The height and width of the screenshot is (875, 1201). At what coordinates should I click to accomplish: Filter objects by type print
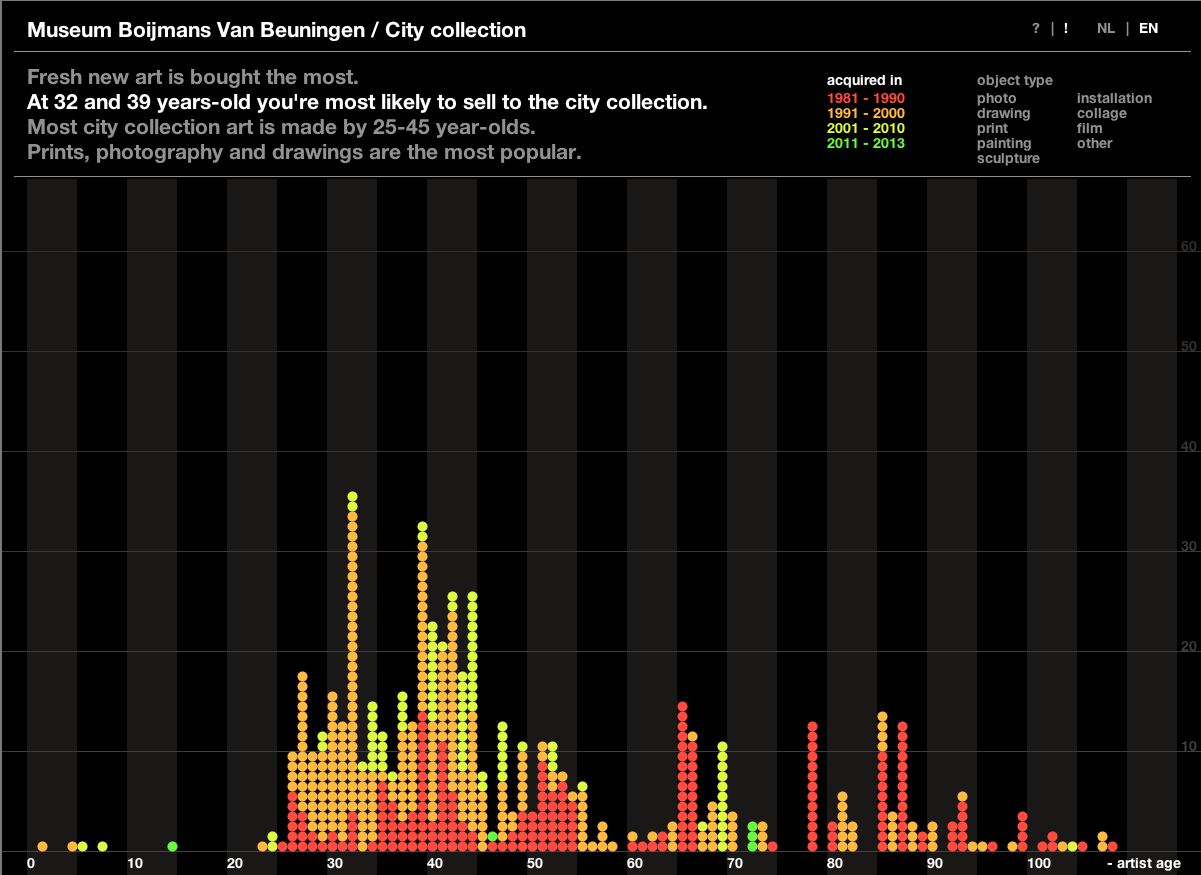992,128
